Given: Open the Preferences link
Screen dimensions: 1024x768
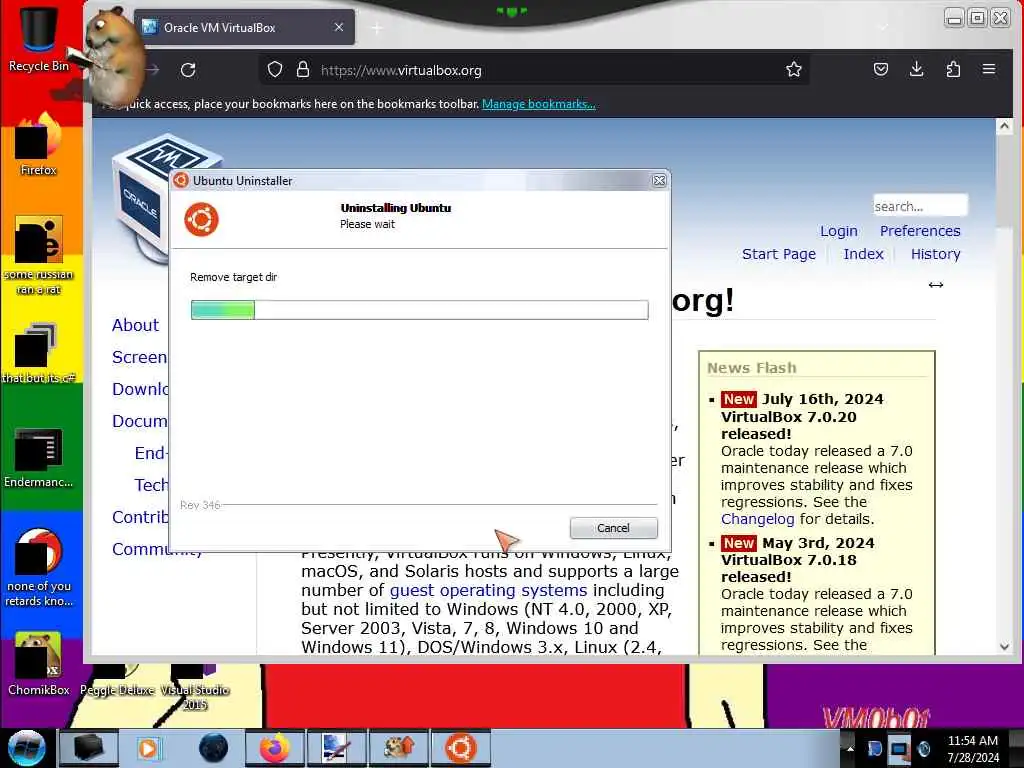Looking at the screenshot, I should [920, 231].
